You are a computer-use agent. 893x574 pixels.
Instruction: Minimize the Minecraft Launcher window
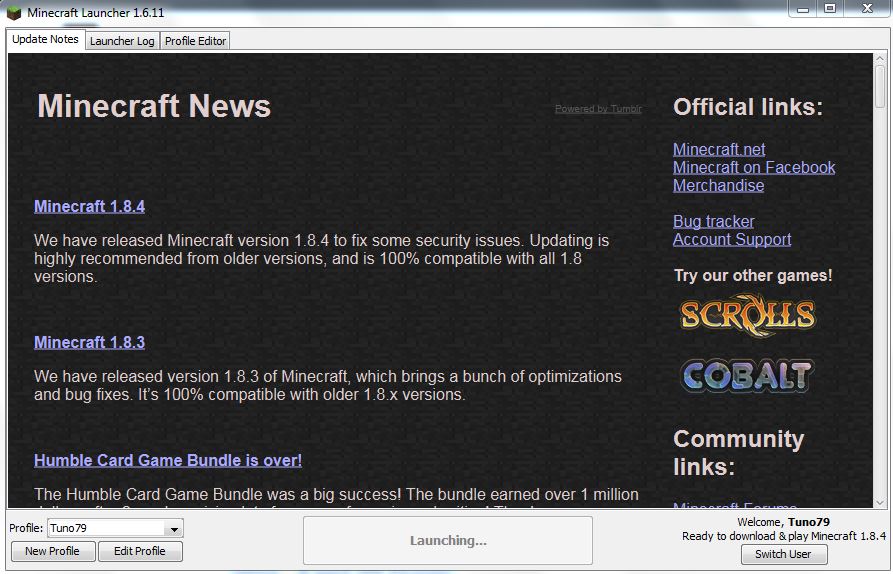pyautogui.click(x=803, y=9)
